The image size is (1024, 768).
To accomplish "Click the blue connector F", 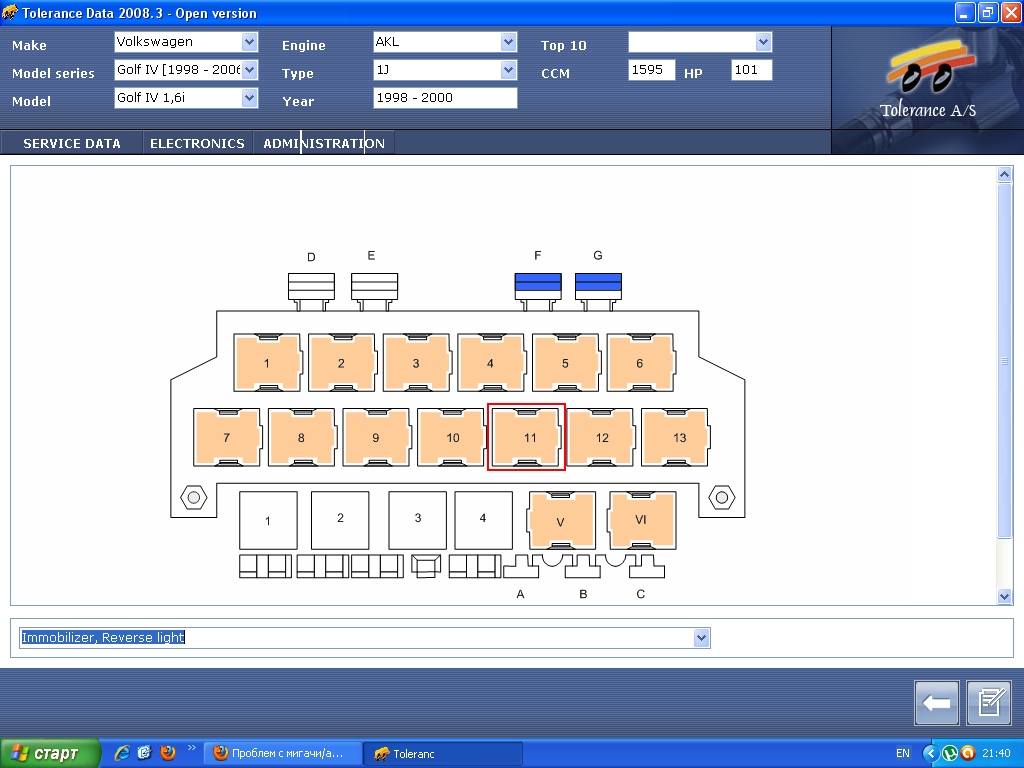I will point(538,285).
